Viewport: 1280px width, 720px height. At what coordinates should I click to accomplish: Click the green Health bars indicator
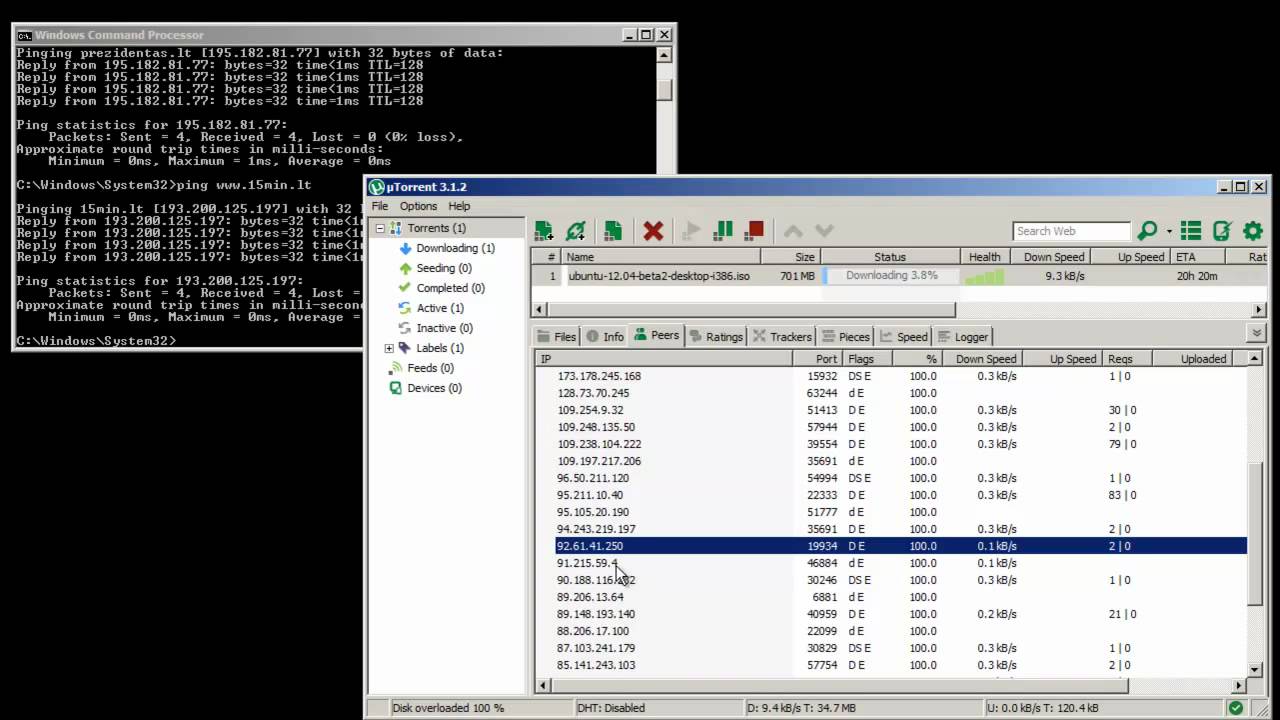click(x=984, y=277)
